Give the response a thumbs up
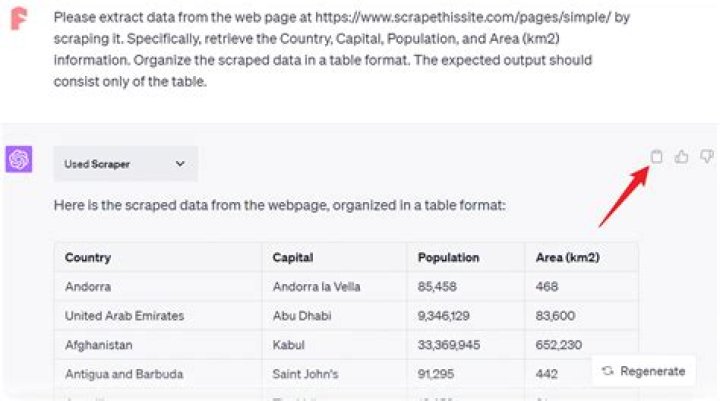Image resolution: width=720 pixels, height=401 pixels. pyautogui.click(x=682, y=156)
